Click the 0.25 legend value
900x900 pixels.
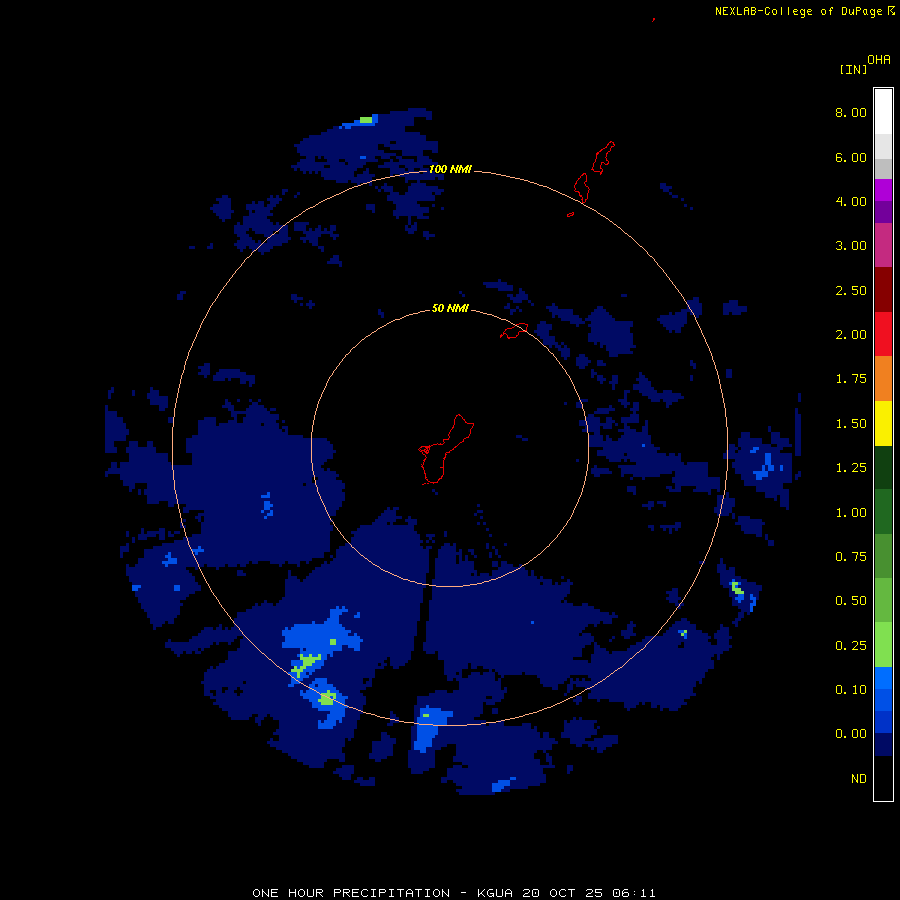coord(851,646)
